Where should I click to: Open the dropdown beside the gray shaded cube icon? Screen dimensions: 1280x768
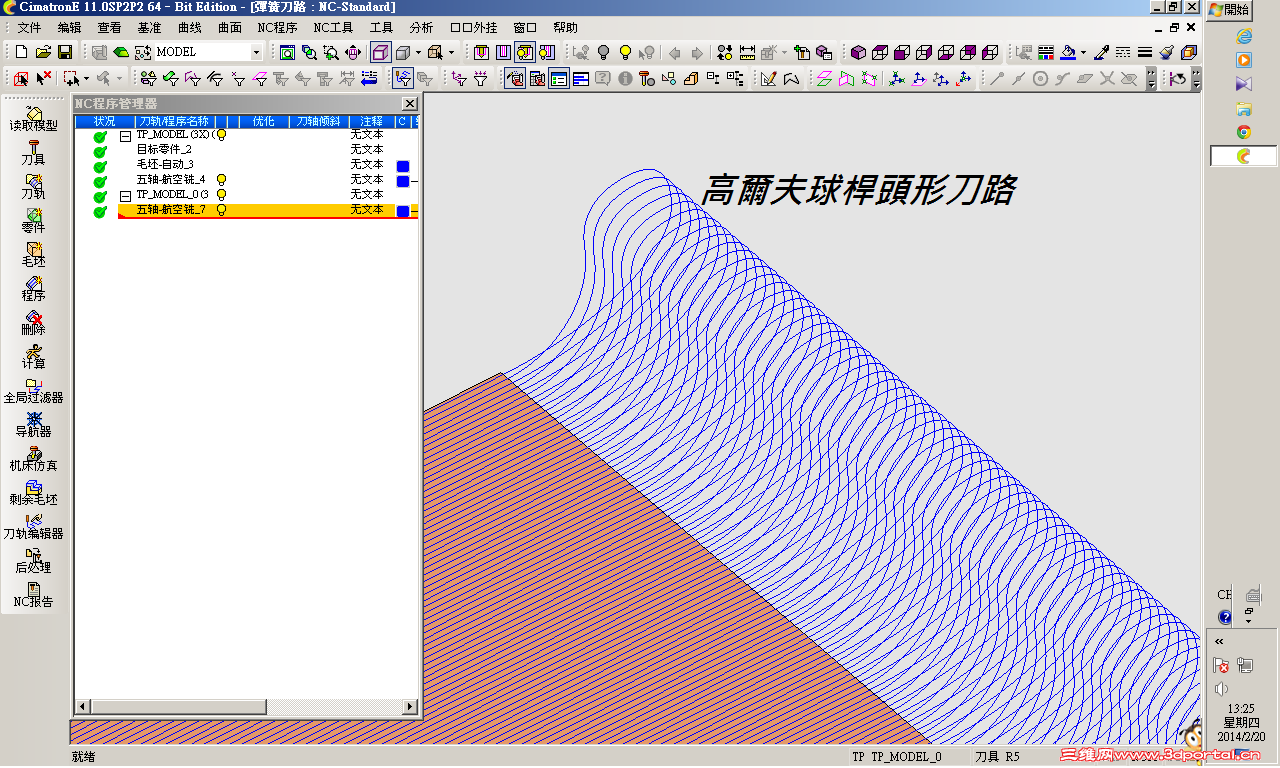coord(418,52)
